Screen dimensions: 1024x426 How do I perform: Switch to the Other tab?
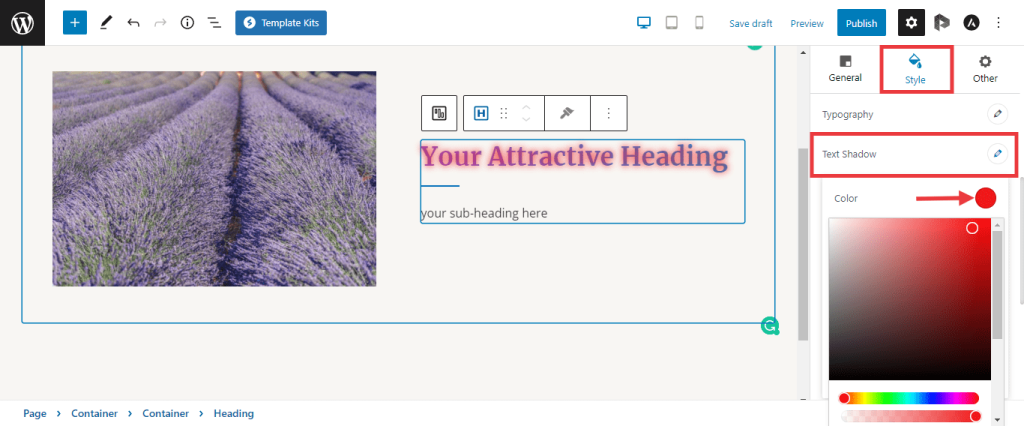985,68
